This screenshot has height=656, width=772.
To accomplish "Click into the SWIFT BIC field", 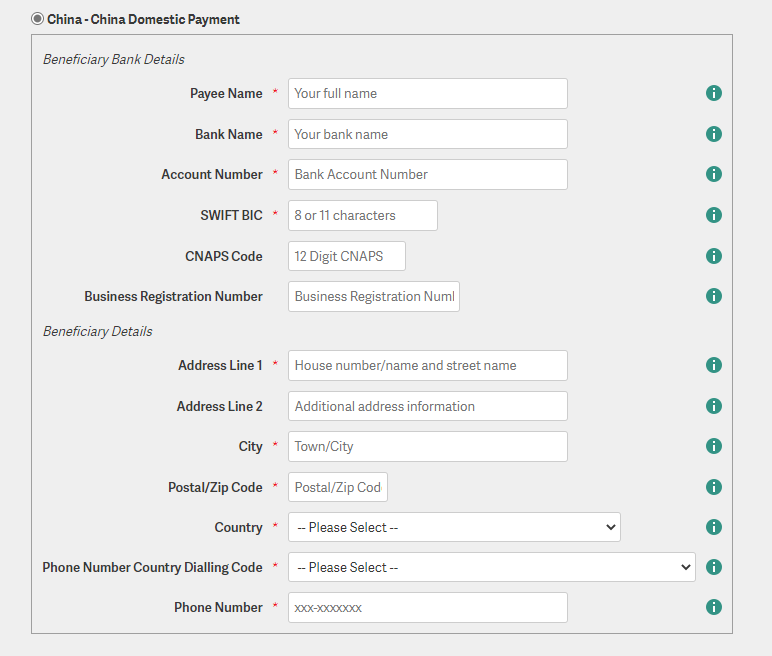I will coord(362,215).
